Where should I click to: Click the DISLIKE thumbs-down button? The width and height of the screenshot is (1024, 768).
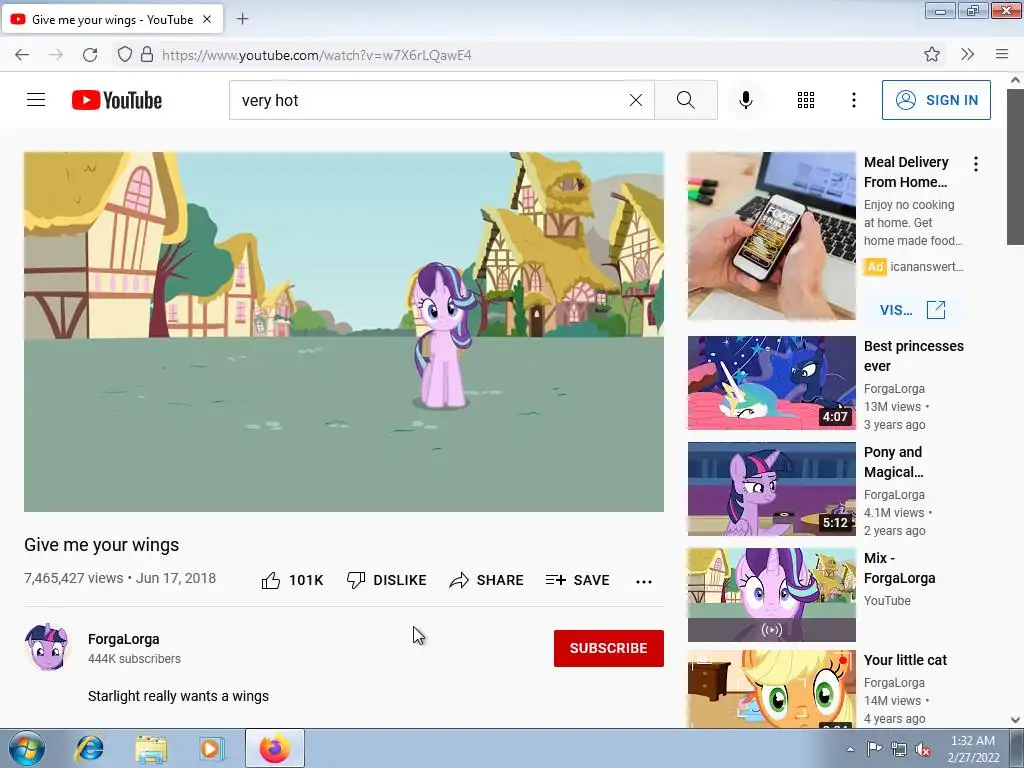coord(387,580)
